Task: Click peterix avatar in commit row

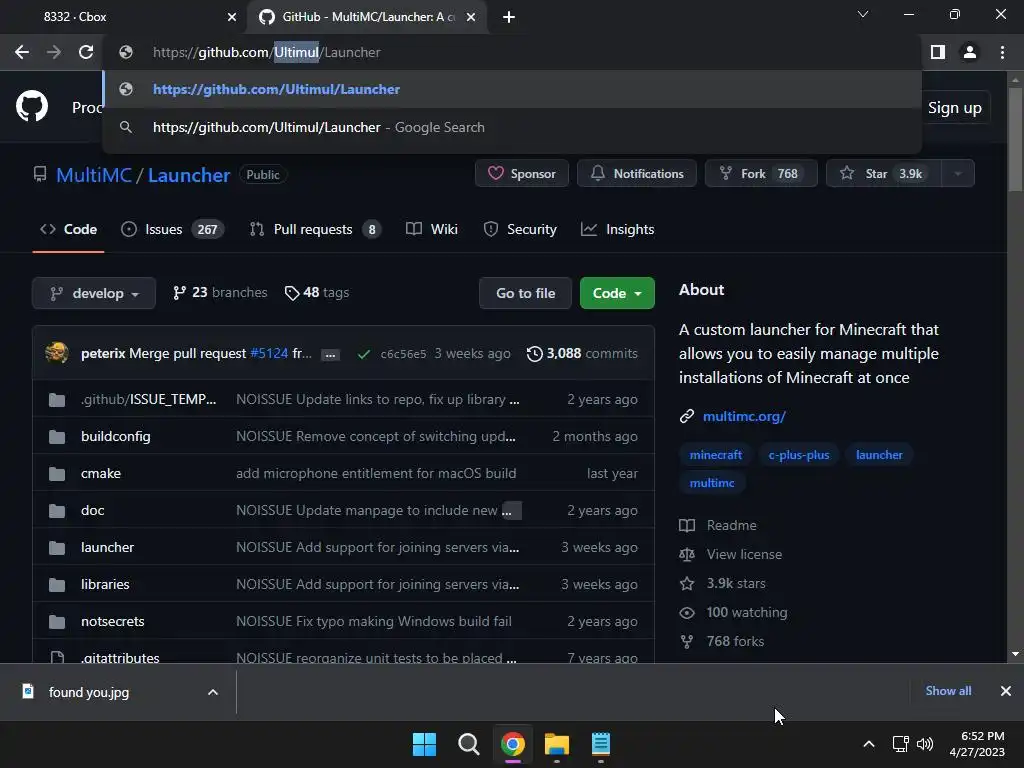Action: pos(57,353)
